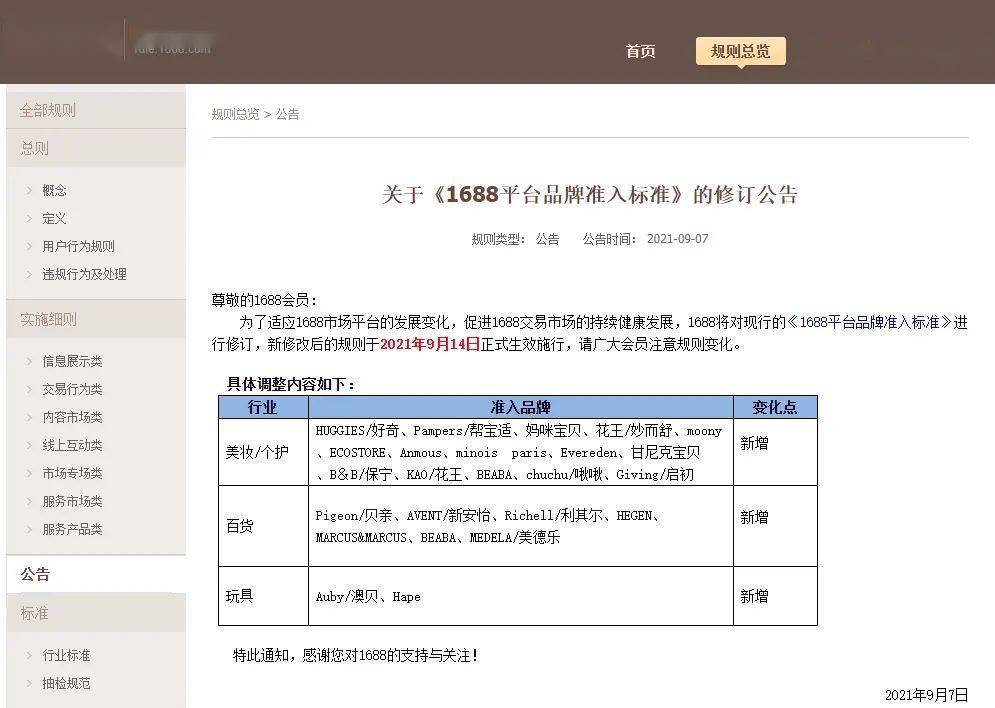Click the Pigeon/贝亲 brand list cell
The image size is (995, 708).
click(520, 526)
